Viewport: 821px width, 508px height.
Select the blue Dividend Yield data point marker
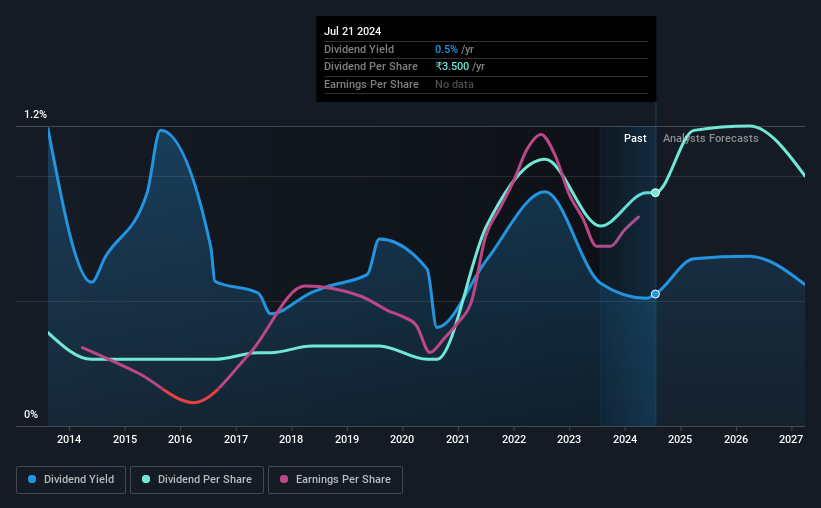655,294
